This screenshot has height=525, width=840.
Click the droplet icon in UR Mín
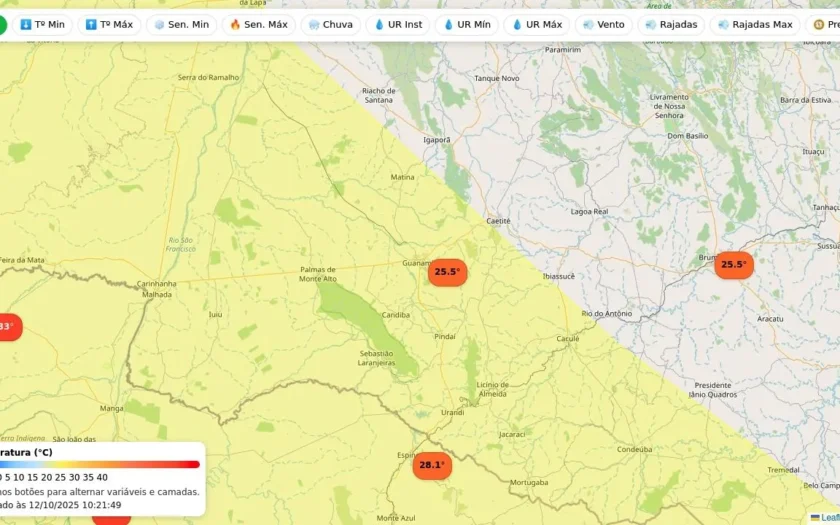tap(448, 25)
